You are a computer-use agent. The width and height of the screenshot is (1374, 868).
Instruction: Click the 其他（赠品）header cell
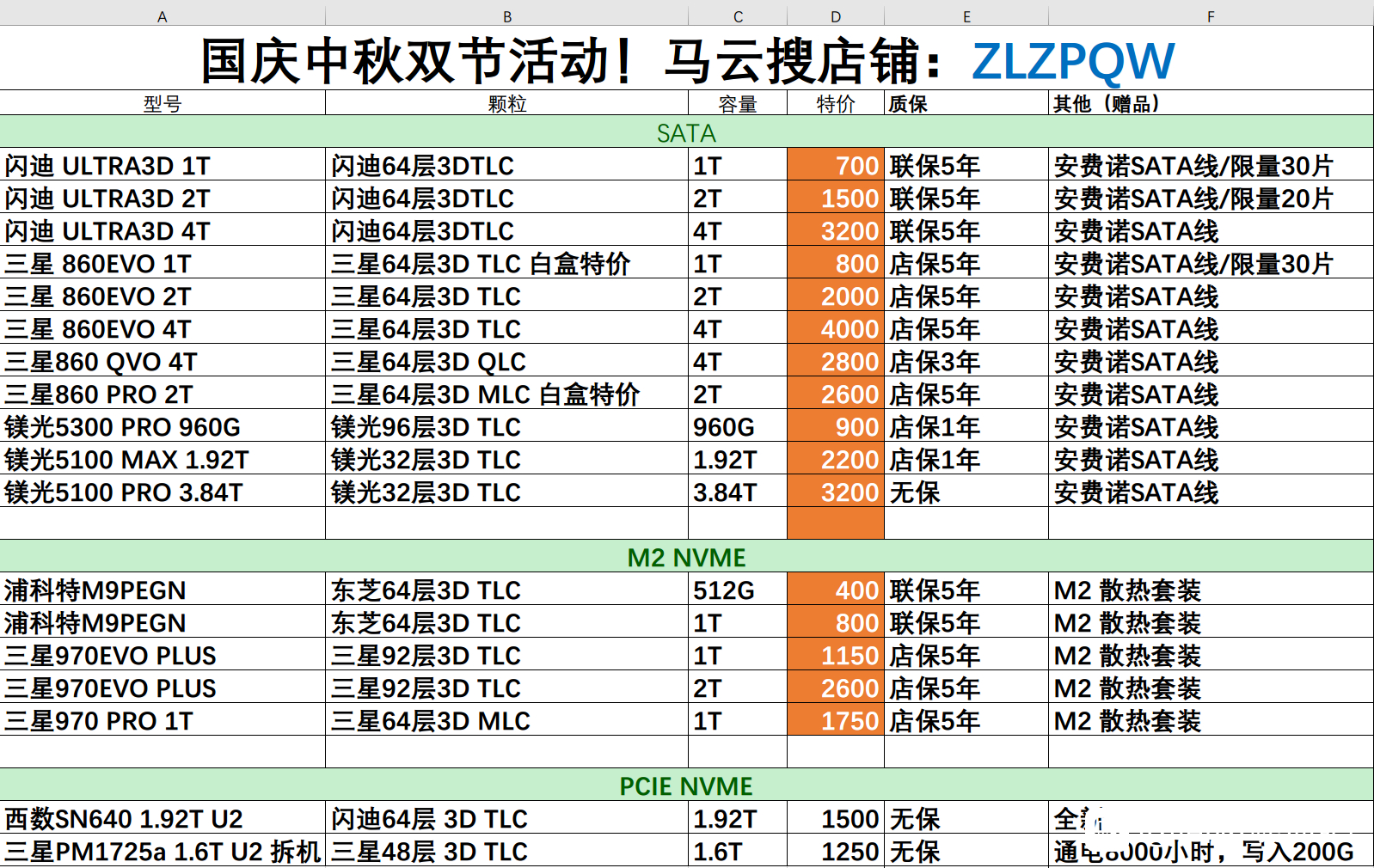[1211, 103]
